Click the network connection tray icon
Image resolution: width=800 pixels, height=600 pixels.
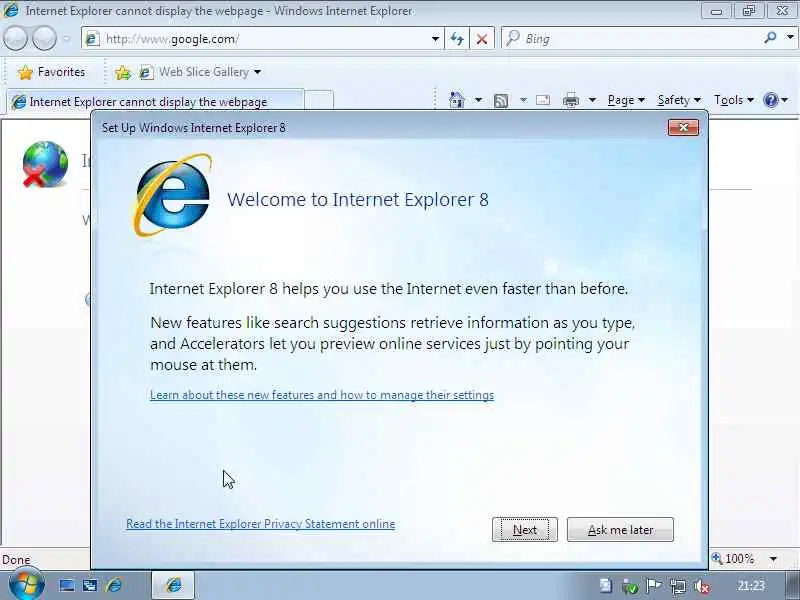678,586
